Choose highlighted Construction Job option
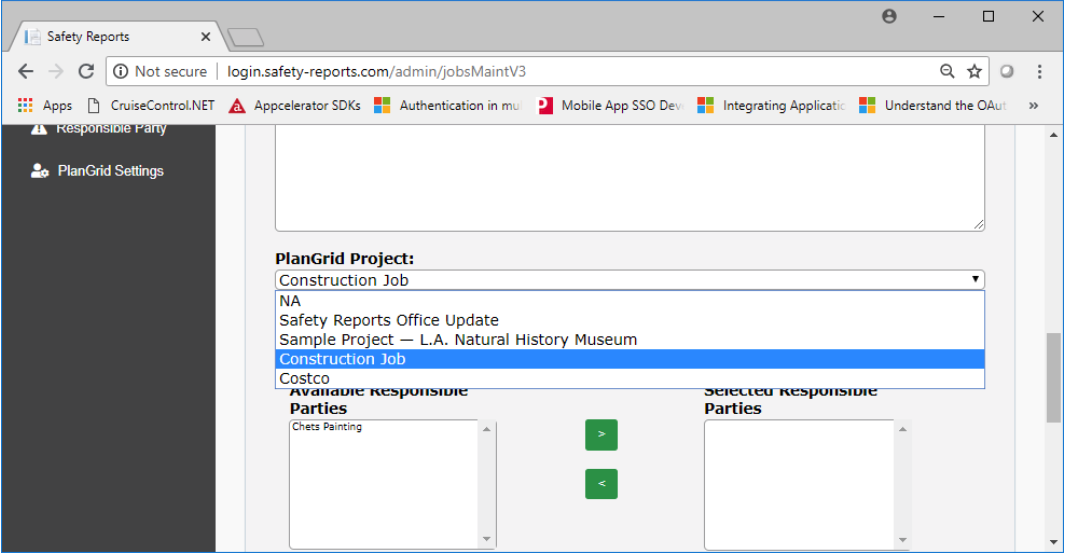The width and height of the screenshot is (1065, 554). pos(630,359)
